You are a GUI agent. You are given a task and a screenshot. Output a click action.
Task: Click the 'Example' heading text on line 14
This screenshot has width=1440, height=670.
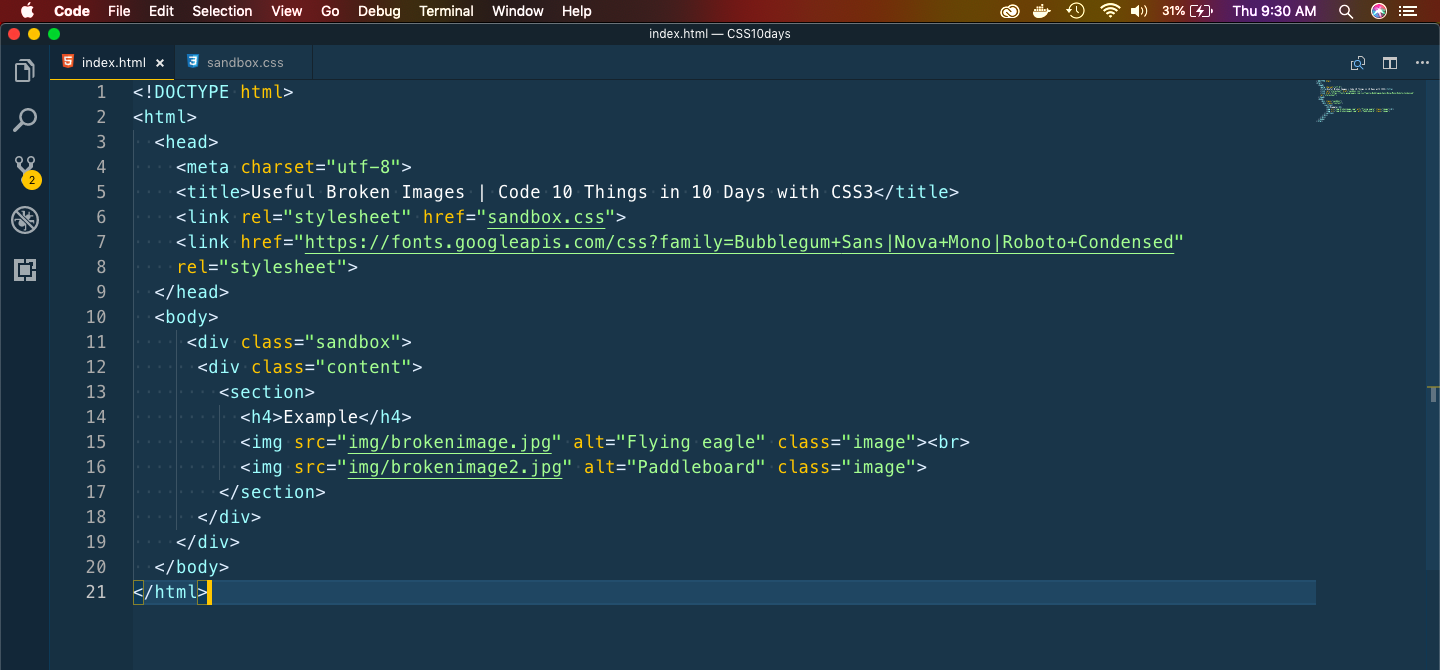321,417
